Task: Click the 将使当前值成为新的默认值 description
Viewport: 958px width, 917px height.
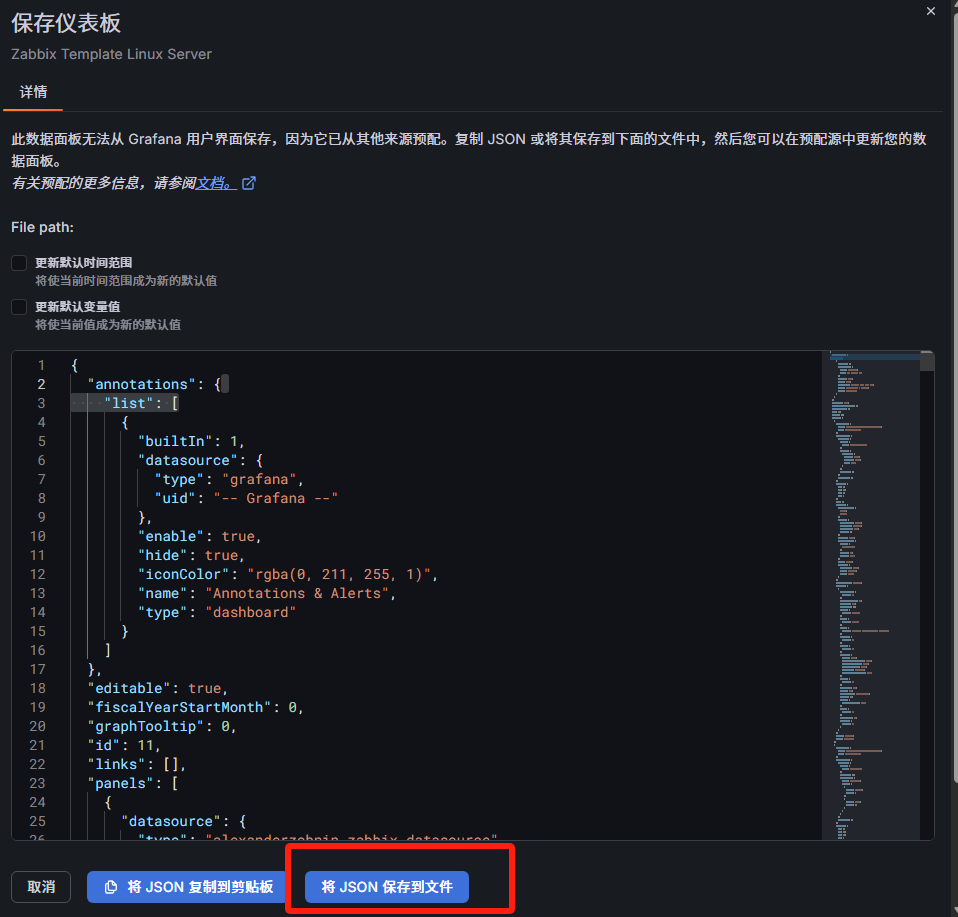Action: click(108, 325)
